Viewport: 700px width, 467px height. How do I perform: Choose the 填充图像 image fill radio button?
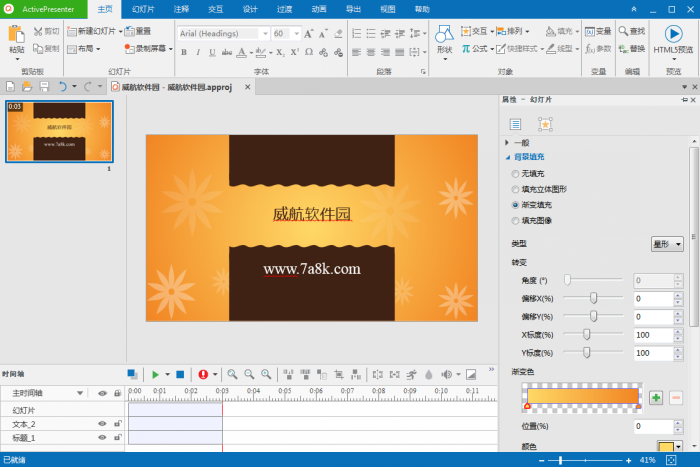pos(515,220)
